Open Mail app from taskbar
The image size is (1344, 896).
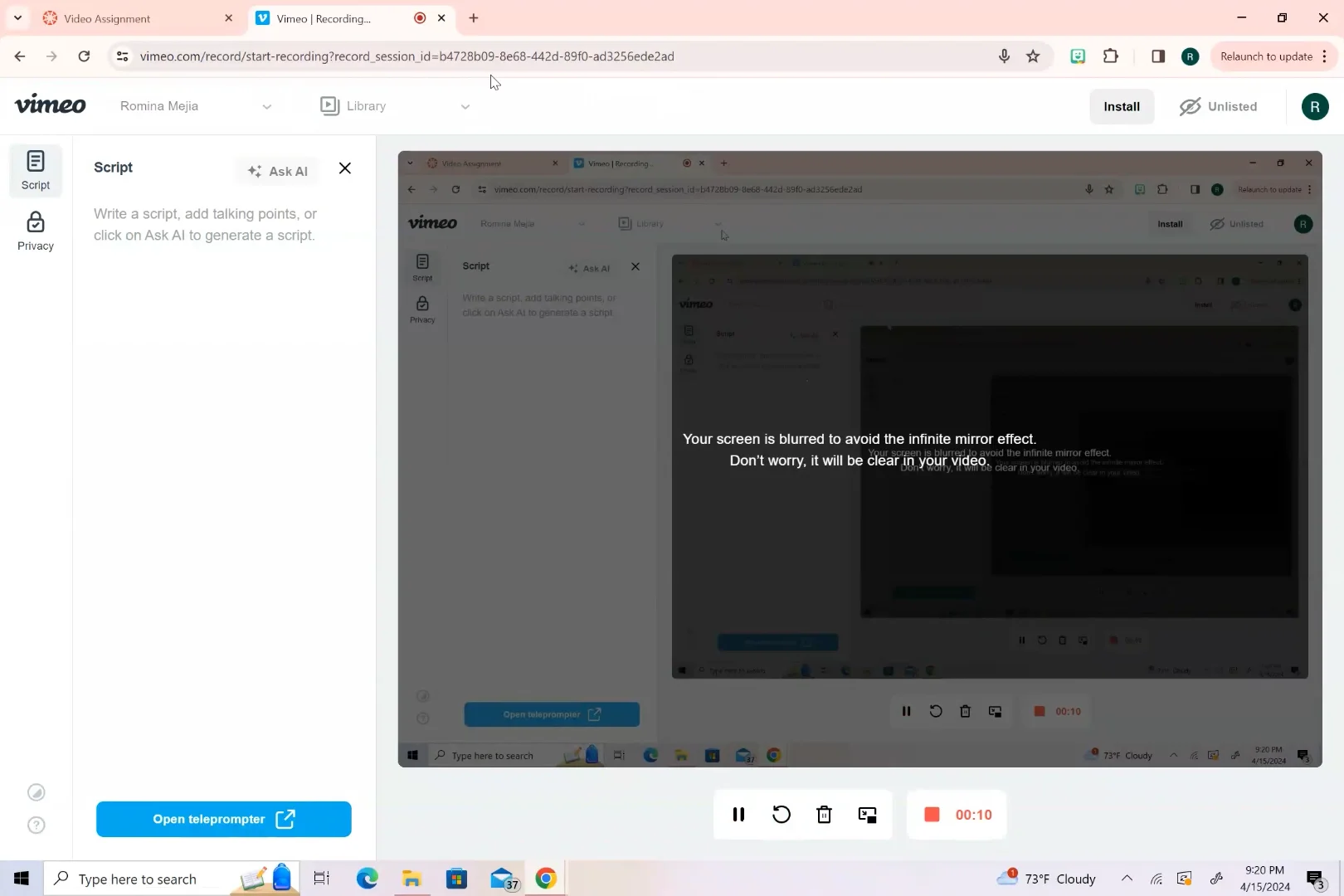click(x=503, y=879)
